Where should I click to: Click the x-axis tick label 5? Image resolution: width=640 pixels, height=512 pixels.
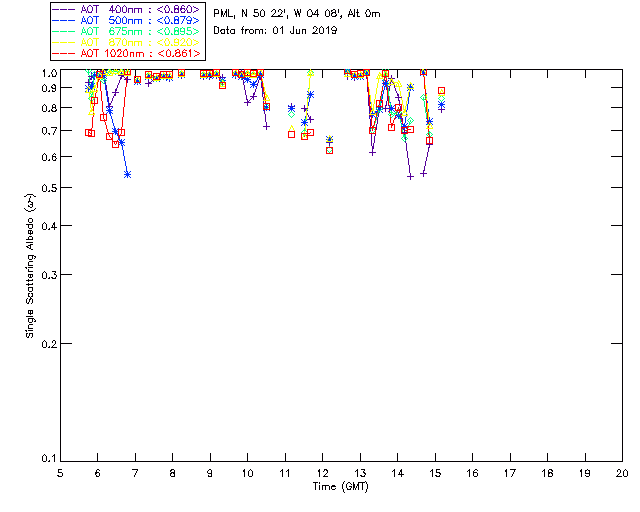60,471
